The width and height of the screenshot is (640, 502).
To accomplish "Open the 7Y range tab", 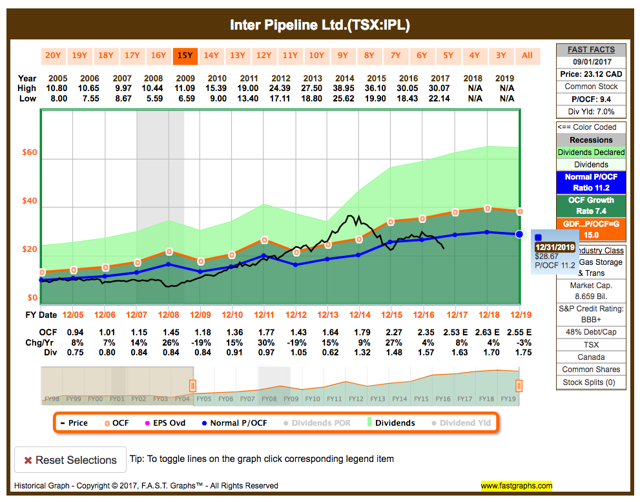I will tap(396, 56).
